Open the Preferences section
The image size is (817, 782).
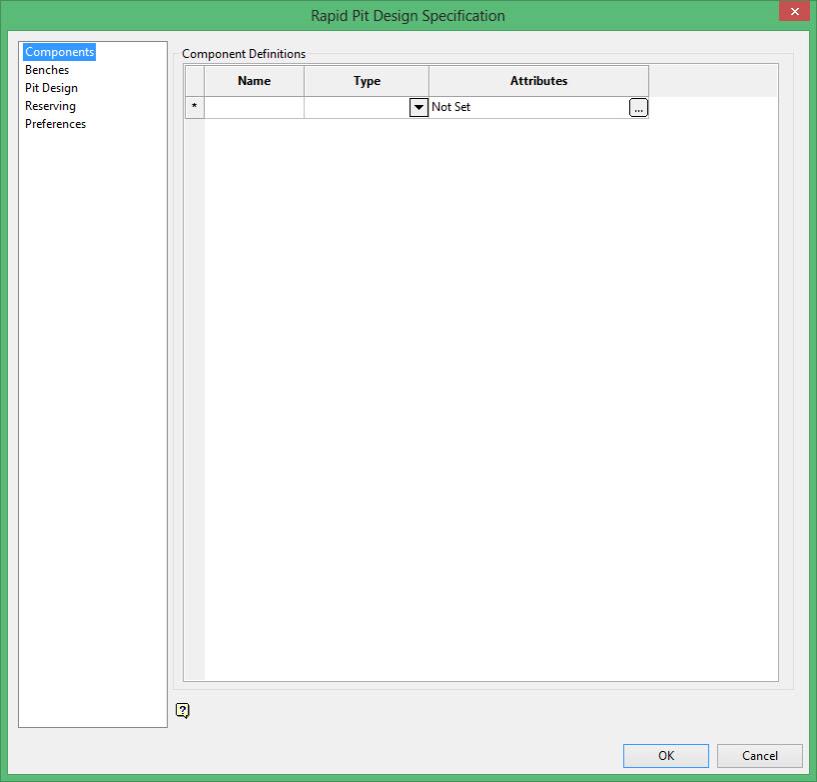(x=55, y=123)
